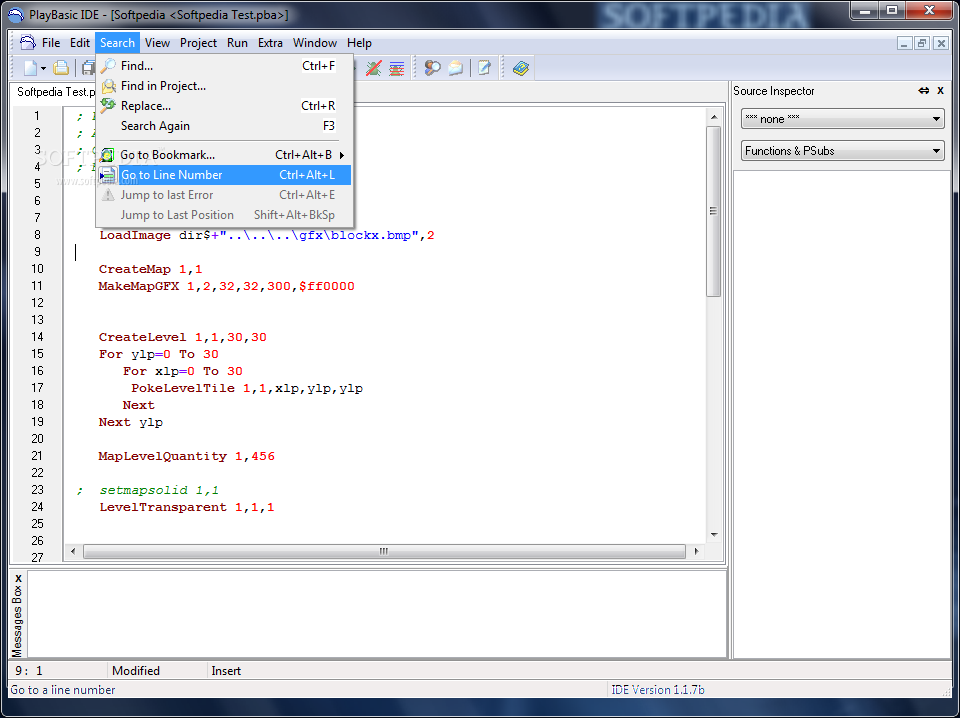Image resolution: width=960 pixels, height=718 pixels.
Task: Click inside the Messages Box text area
Action: pos(377,613)
